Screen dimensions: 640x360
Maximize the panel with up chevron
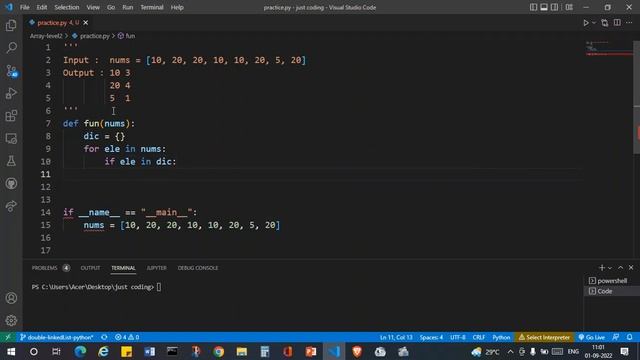(620, 268)
